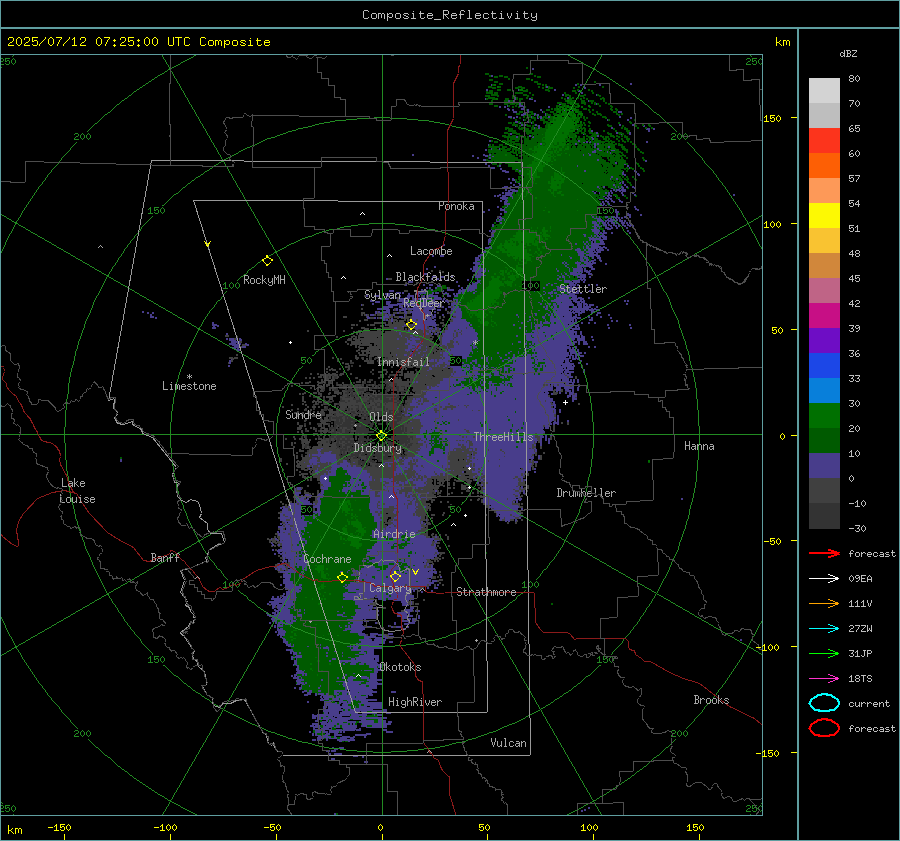Click the Hanna city label
Screen dimensions: 900x841
click(699, 446)
